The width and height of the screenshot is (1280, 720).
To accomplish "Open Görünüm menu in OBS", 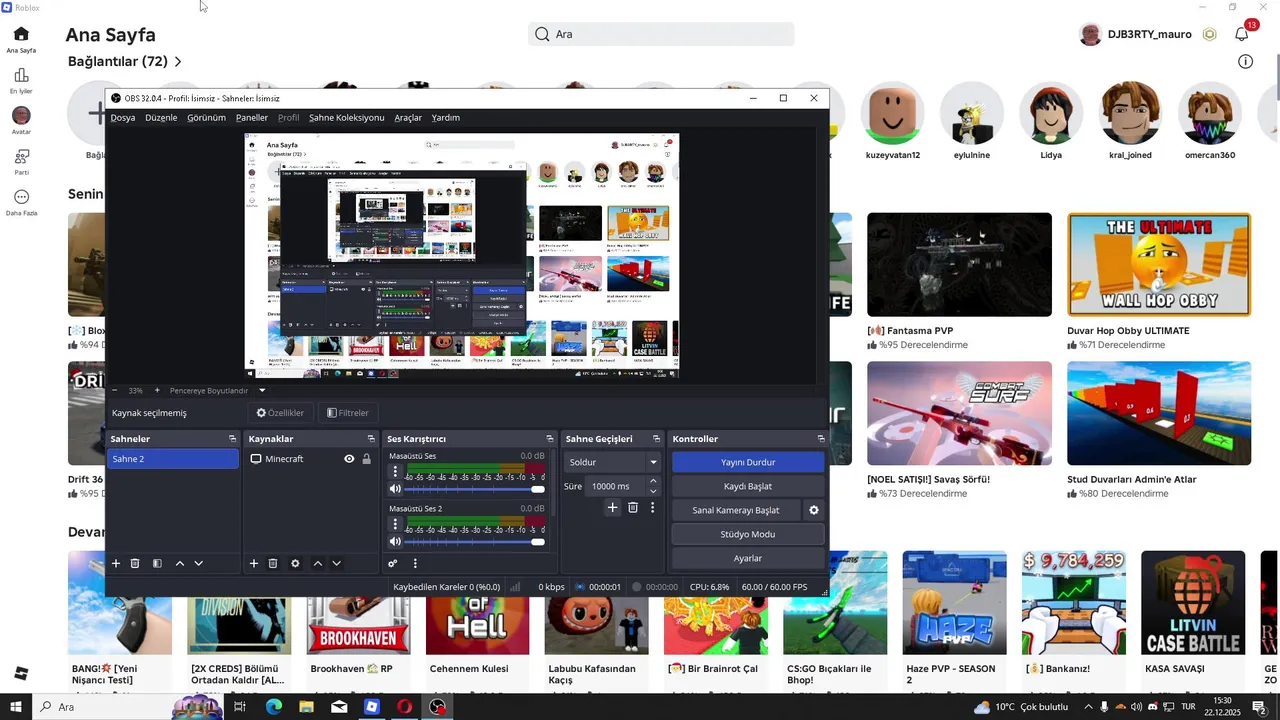I will pos(206,117).
